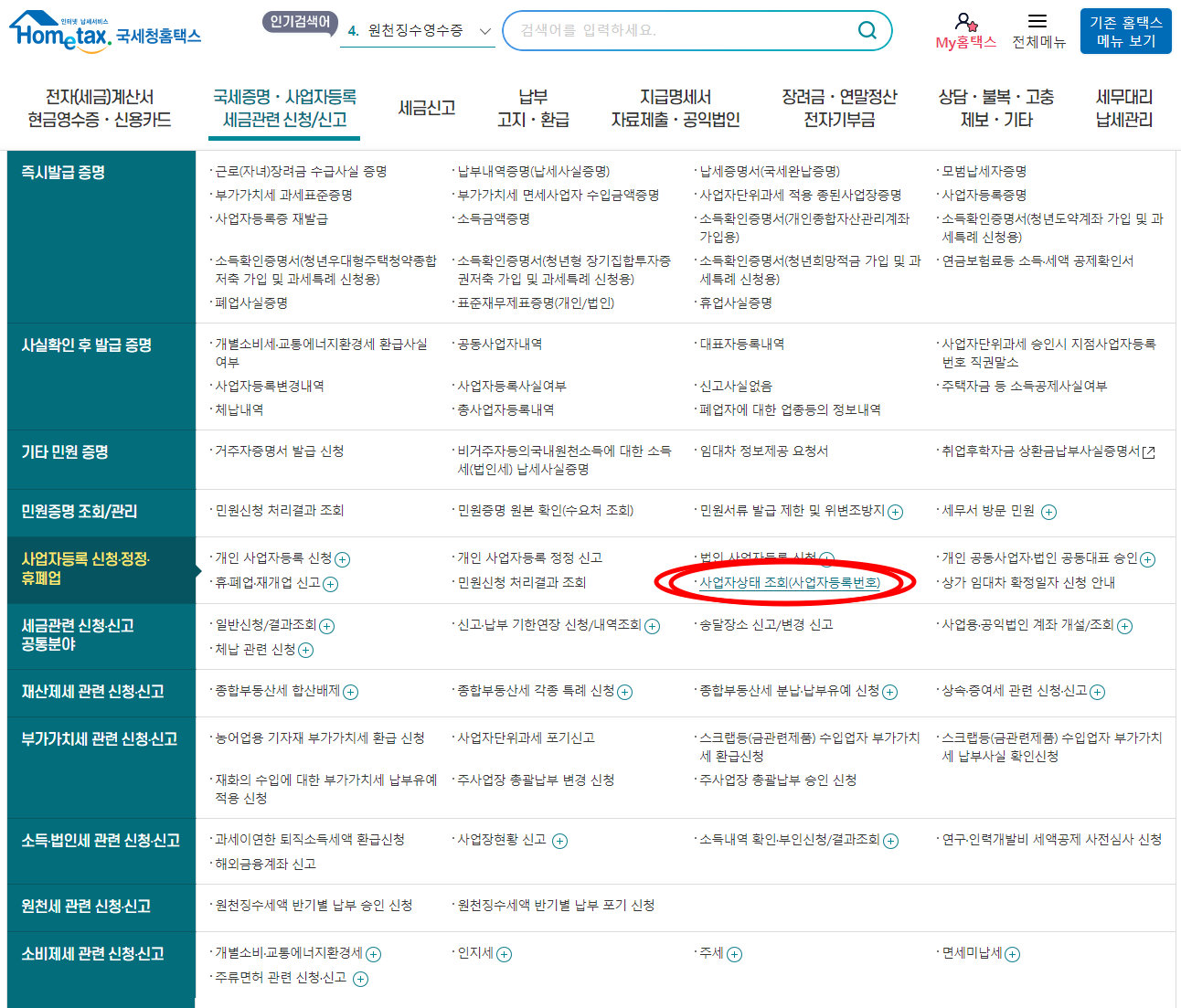Open the popular search terms dropdown
This screenshot has height=1008, width=1181.
tap(420, 31)
